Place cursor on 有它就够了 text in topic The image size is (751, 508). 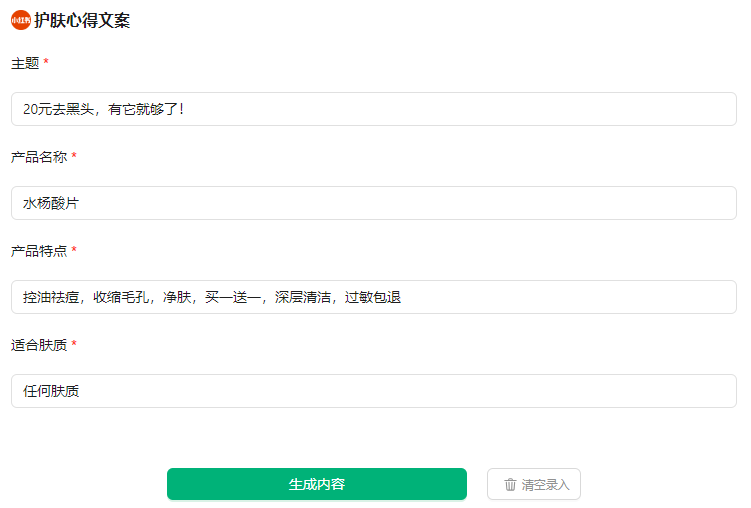tap(143, 109)
